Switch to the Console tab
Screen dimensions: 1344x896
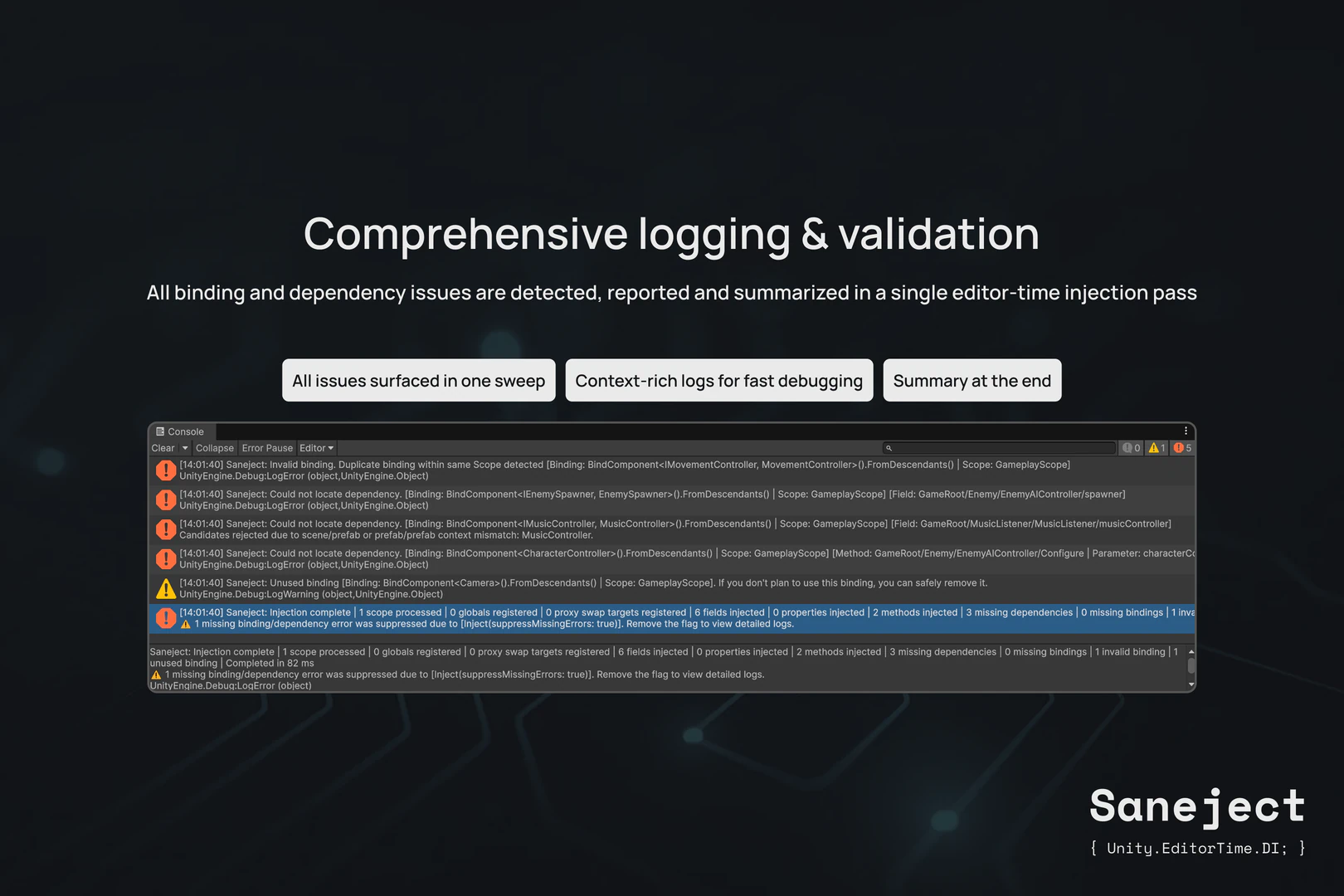point(179,431)
